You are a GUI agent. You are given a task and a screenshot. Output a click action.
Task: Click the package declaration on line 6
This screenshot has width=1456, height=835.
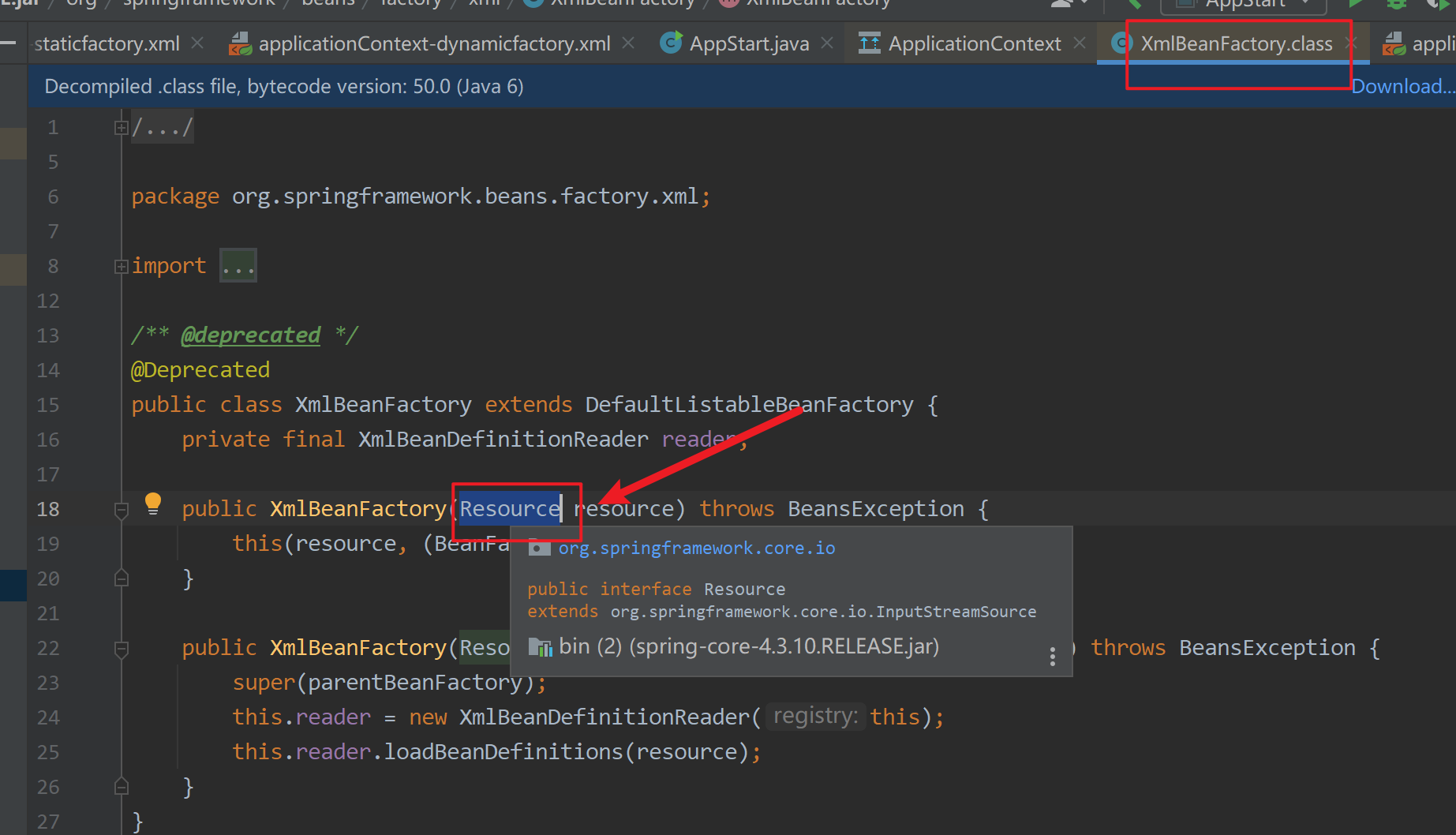421,197
